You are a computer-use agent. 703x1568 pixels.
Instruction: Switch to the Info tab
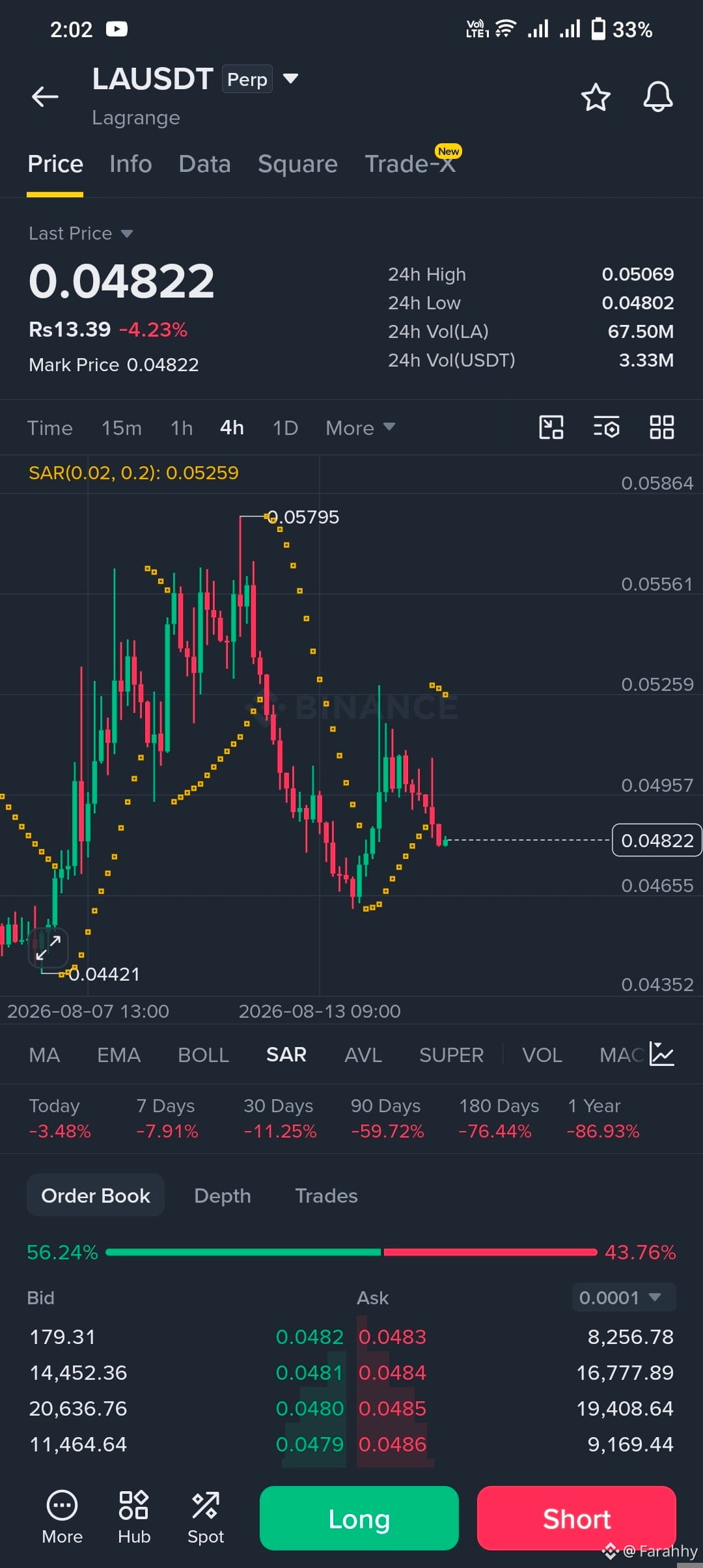131,164
